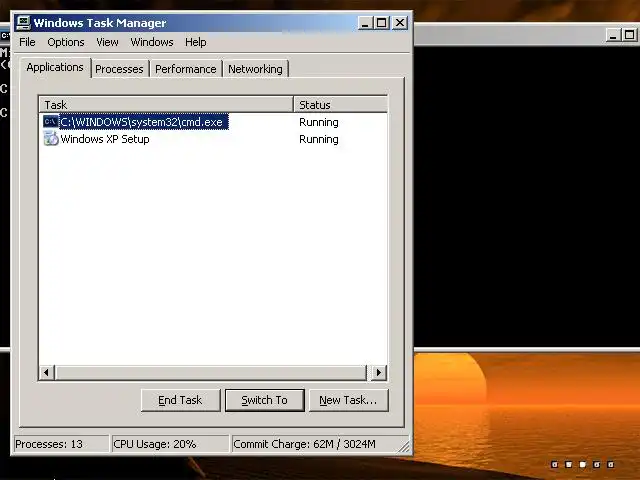Switch to the Performance tab
640x480 pixels.
pos(186,69)
